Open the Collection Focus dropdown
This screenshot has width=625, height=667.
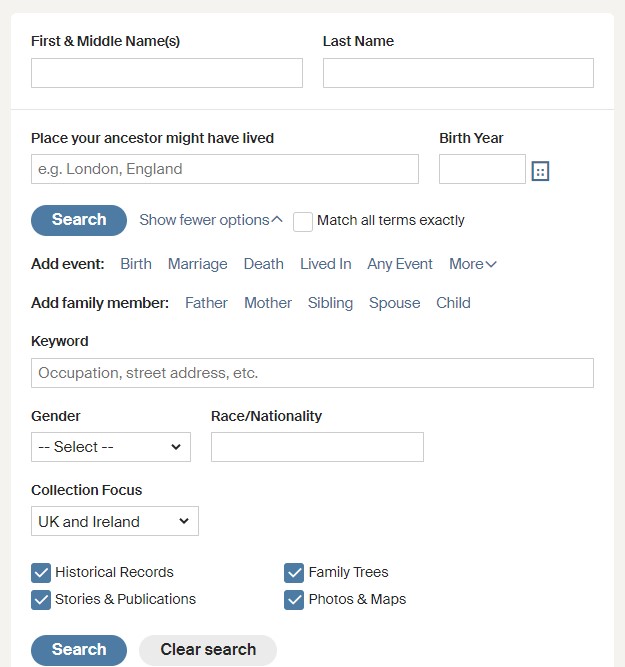pos(115,521)
